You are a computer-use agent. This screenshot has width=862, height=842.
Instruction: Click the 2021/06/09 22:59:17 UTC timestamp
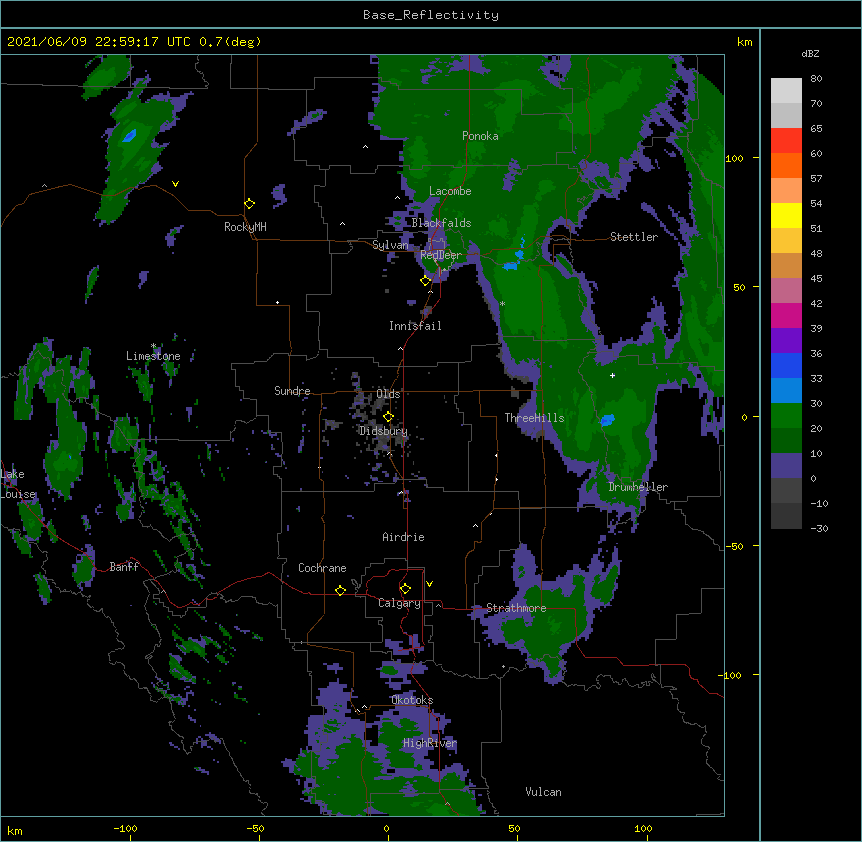point(99,42)
